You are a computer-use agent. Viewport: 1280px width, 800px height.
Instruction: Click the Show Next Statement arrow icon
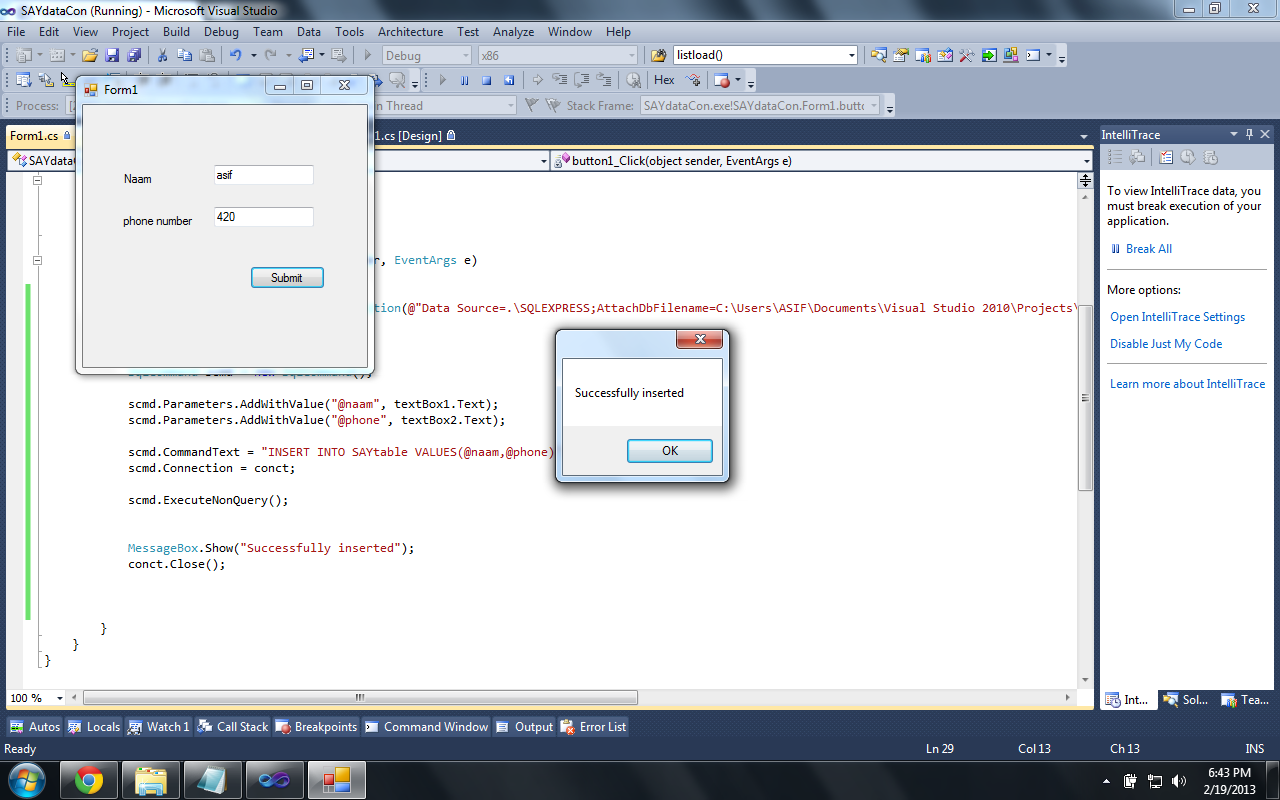538,80
